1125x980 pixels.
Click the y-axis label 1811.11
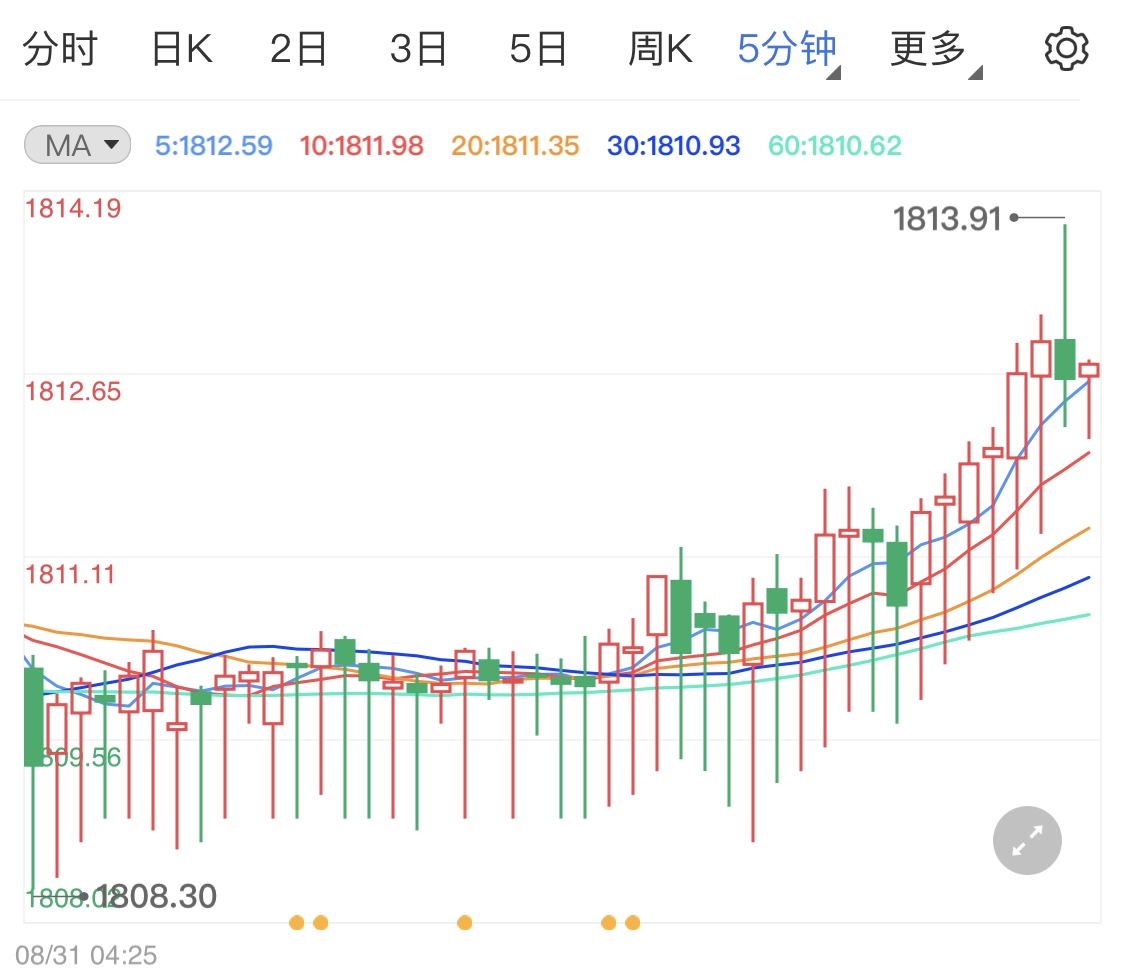[70, 575]
